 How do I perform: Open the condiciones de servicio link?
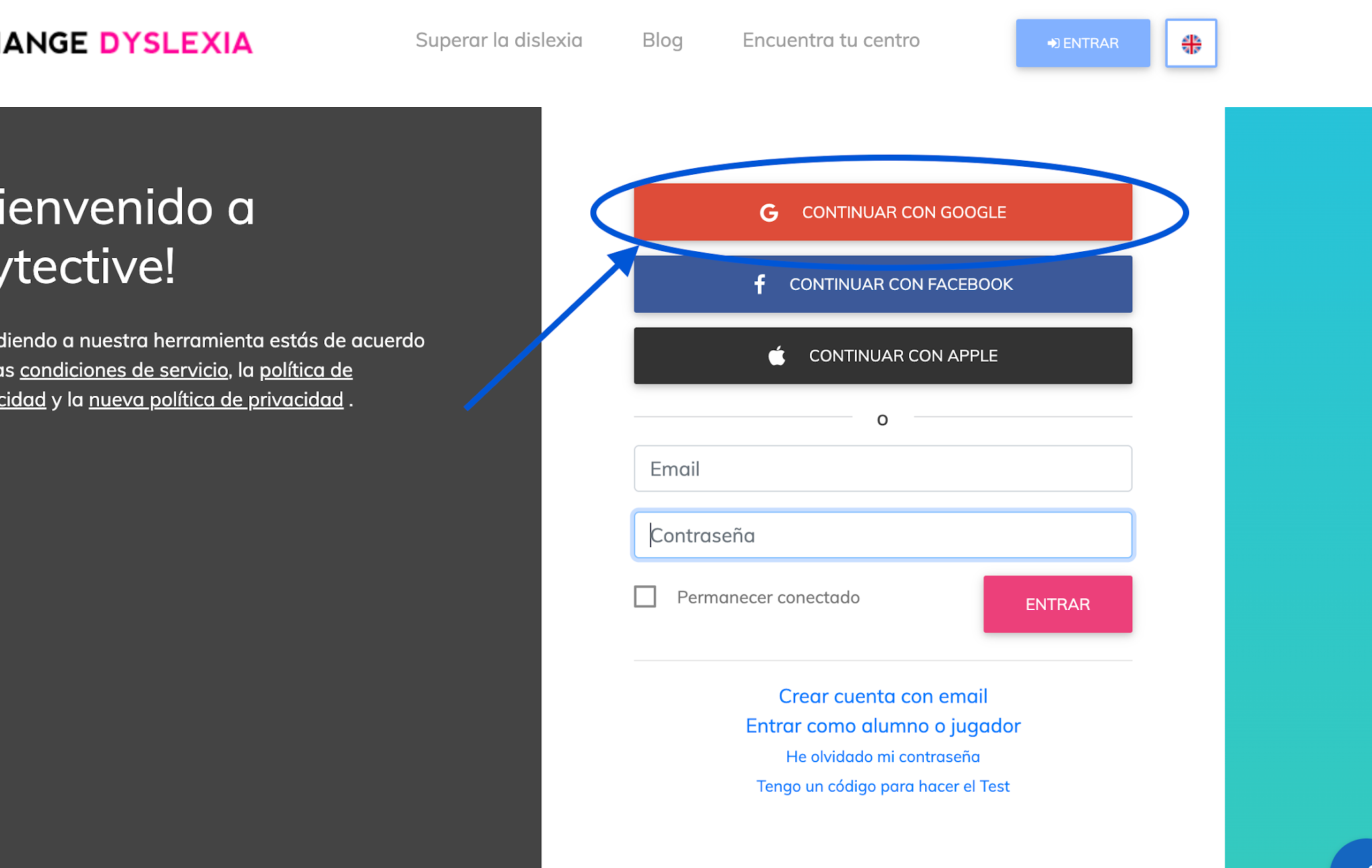click(x=124, y=370)
